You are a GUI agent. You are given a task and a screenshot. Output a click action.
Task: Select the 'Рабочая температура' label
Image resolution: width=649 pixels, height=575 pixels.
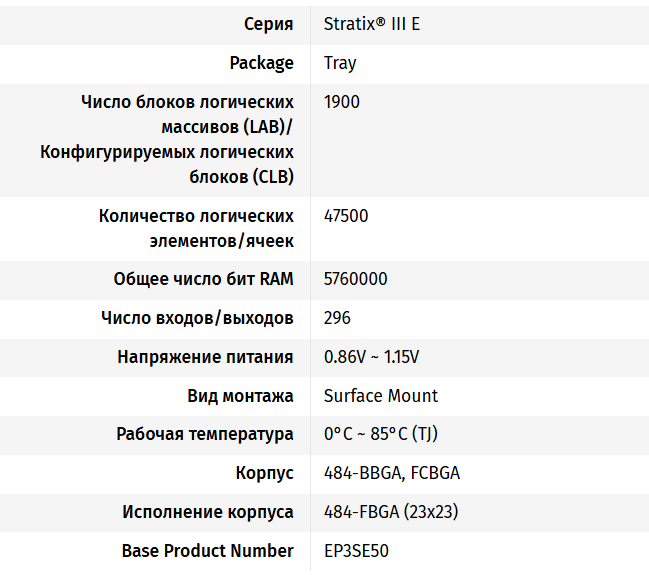point(205,434)
